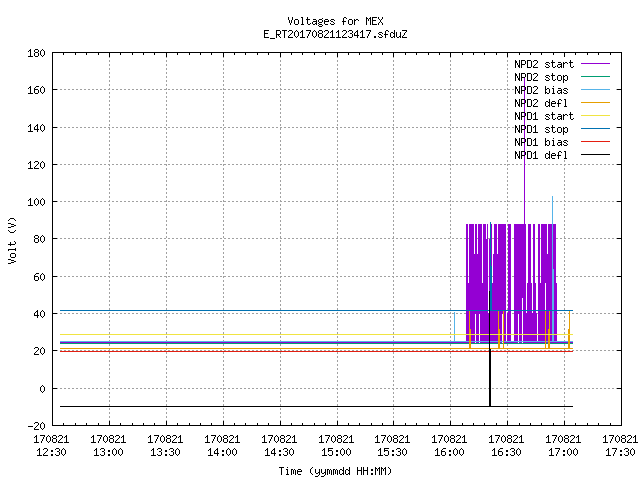Click the x-axis tick label 14:30

[279, 452]
